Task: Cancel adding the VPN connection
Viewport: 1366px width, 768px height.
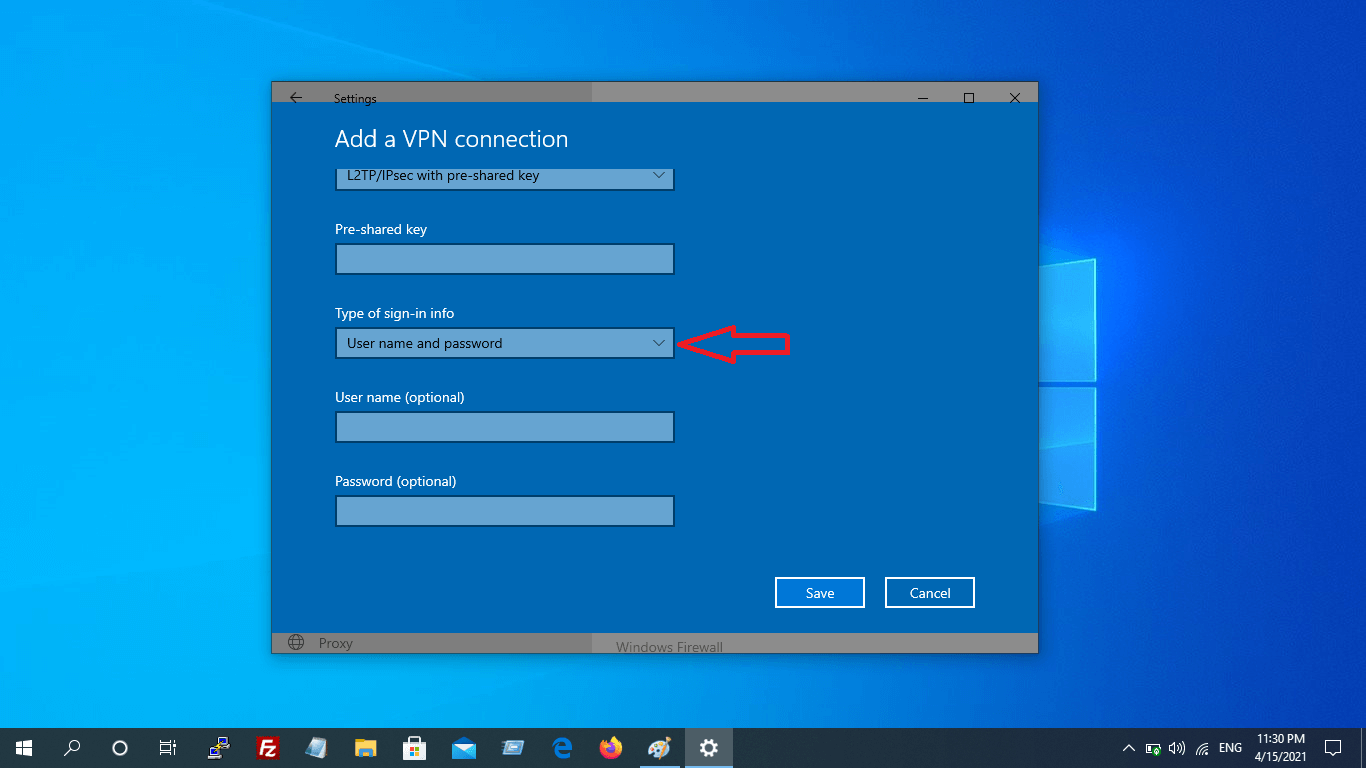Action: 929,593
